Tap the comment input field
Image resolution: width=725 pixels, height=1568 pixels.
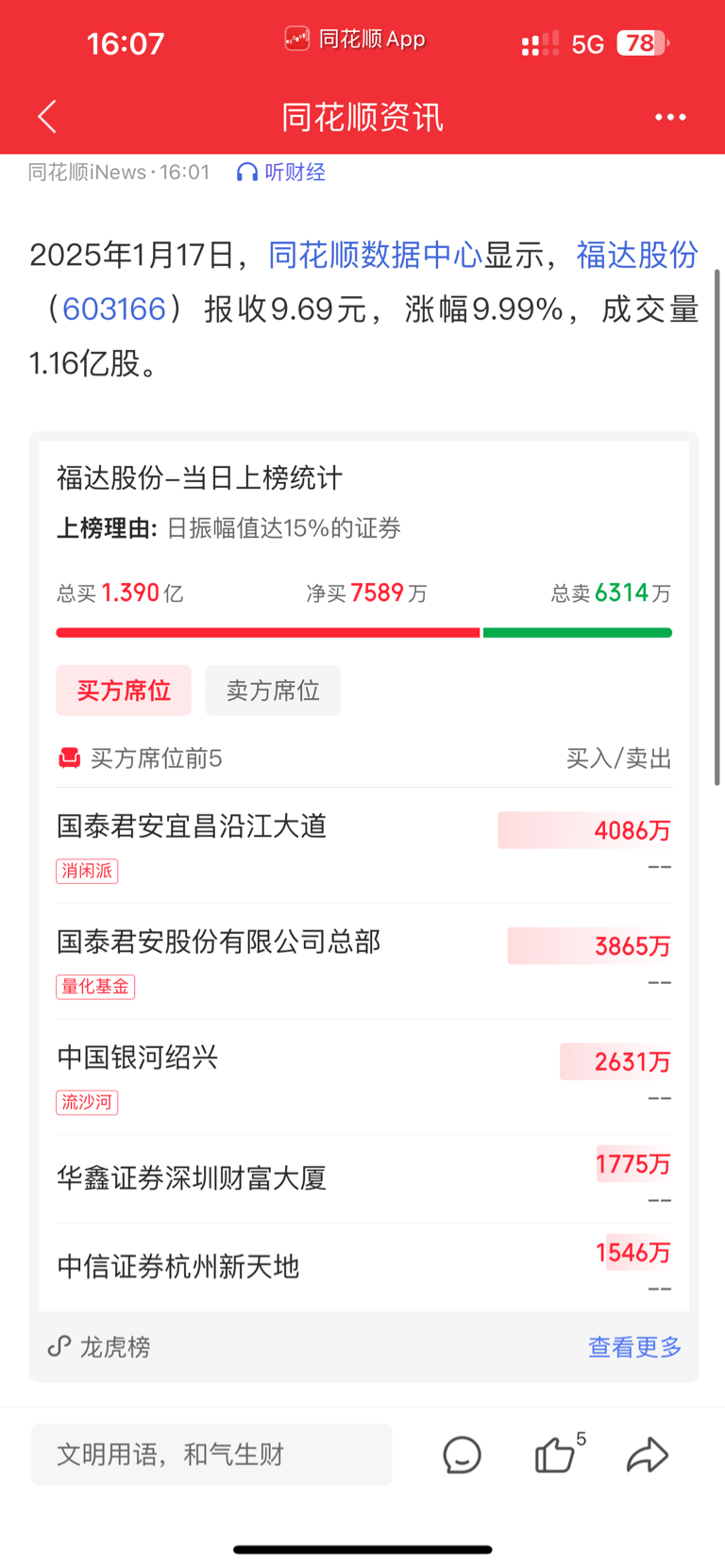[211, 1455]
